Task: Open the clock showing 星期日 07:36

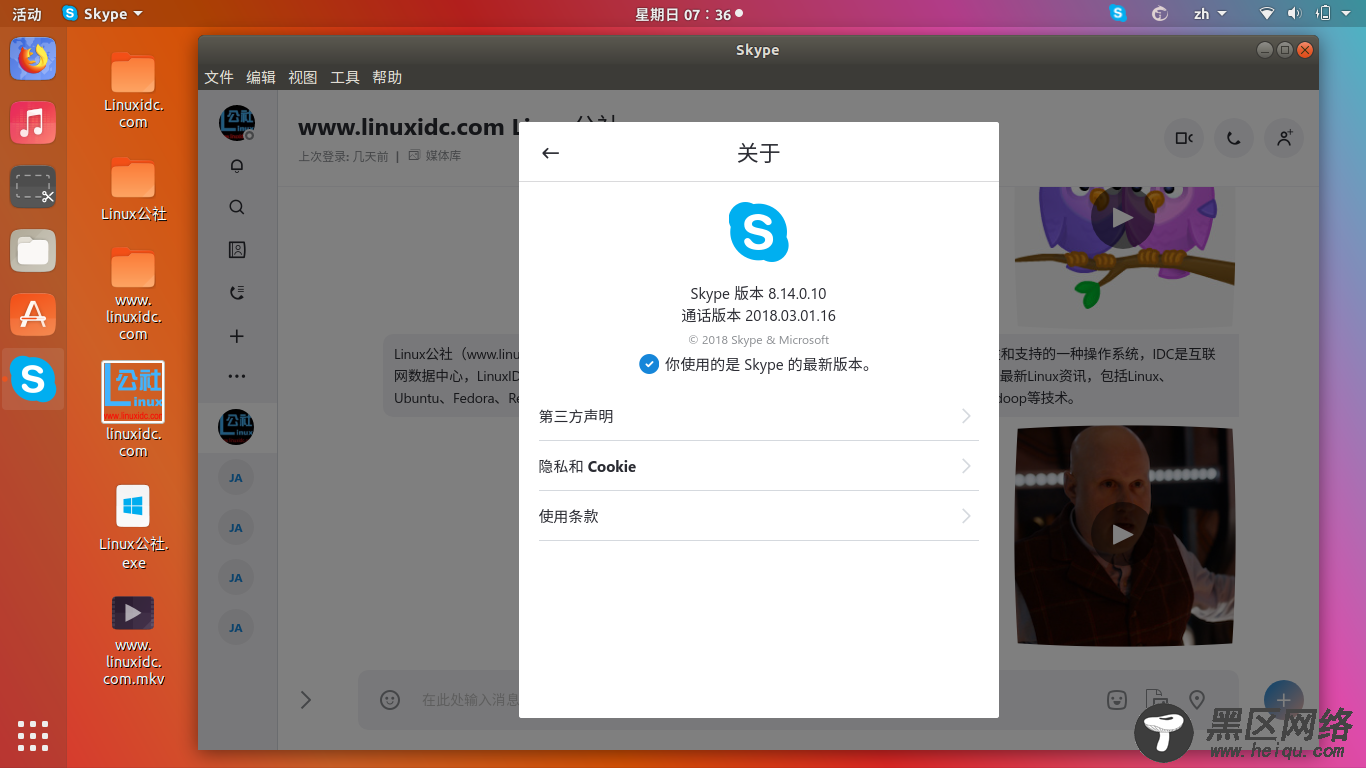Action: [x=688, y=14]
